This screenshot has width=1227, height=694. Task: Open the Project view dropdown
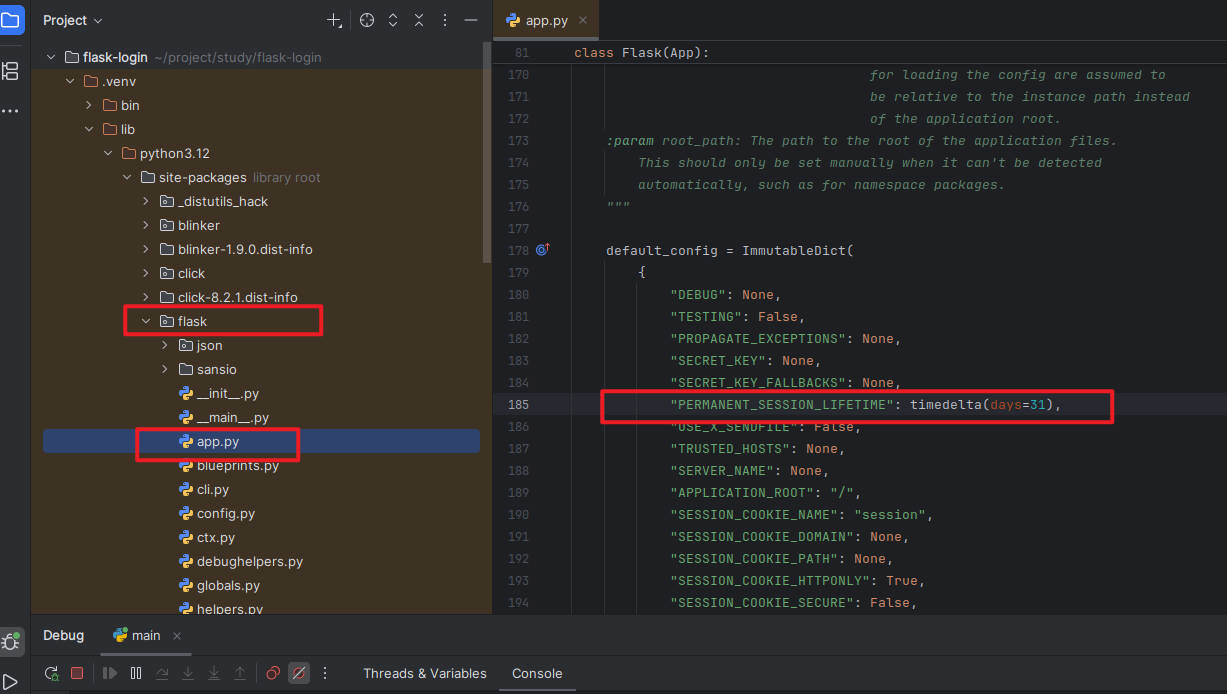pyautogui.click(x=73, y=20)
